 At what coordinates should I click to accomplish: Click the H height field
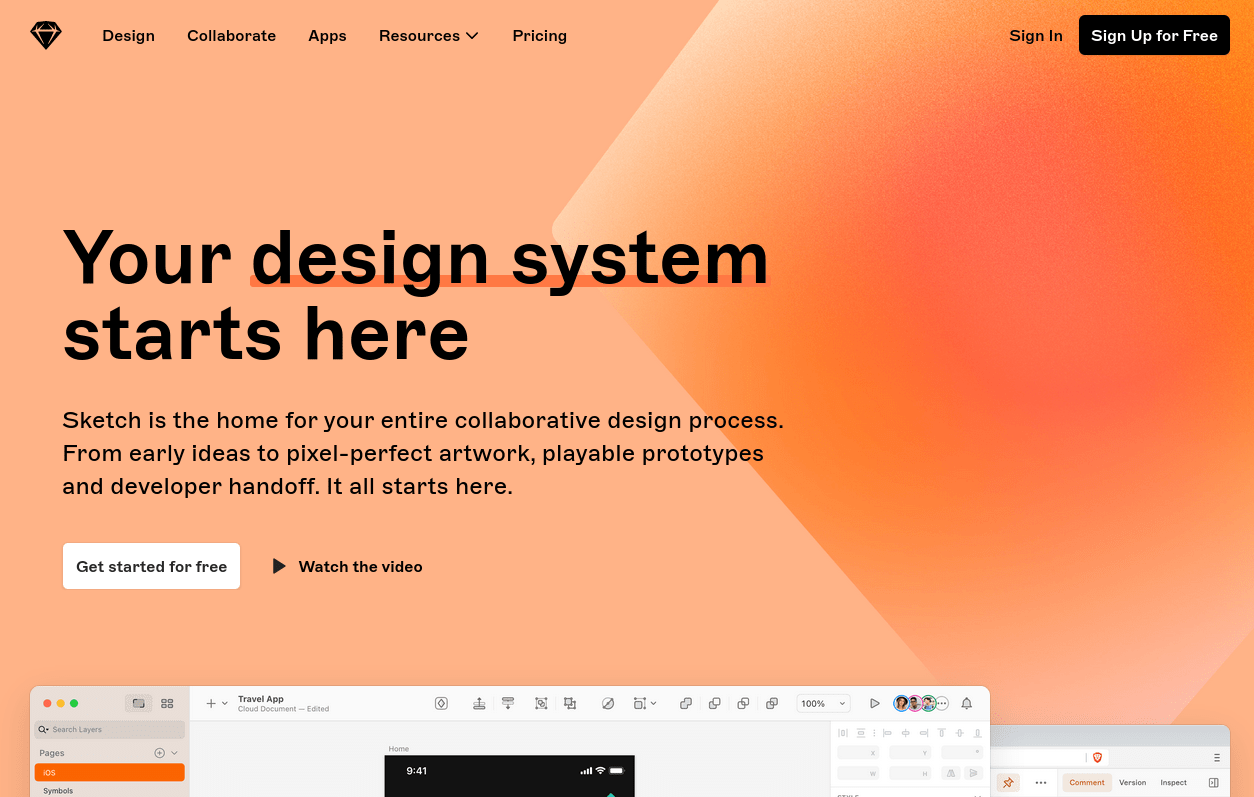[910, 773]
